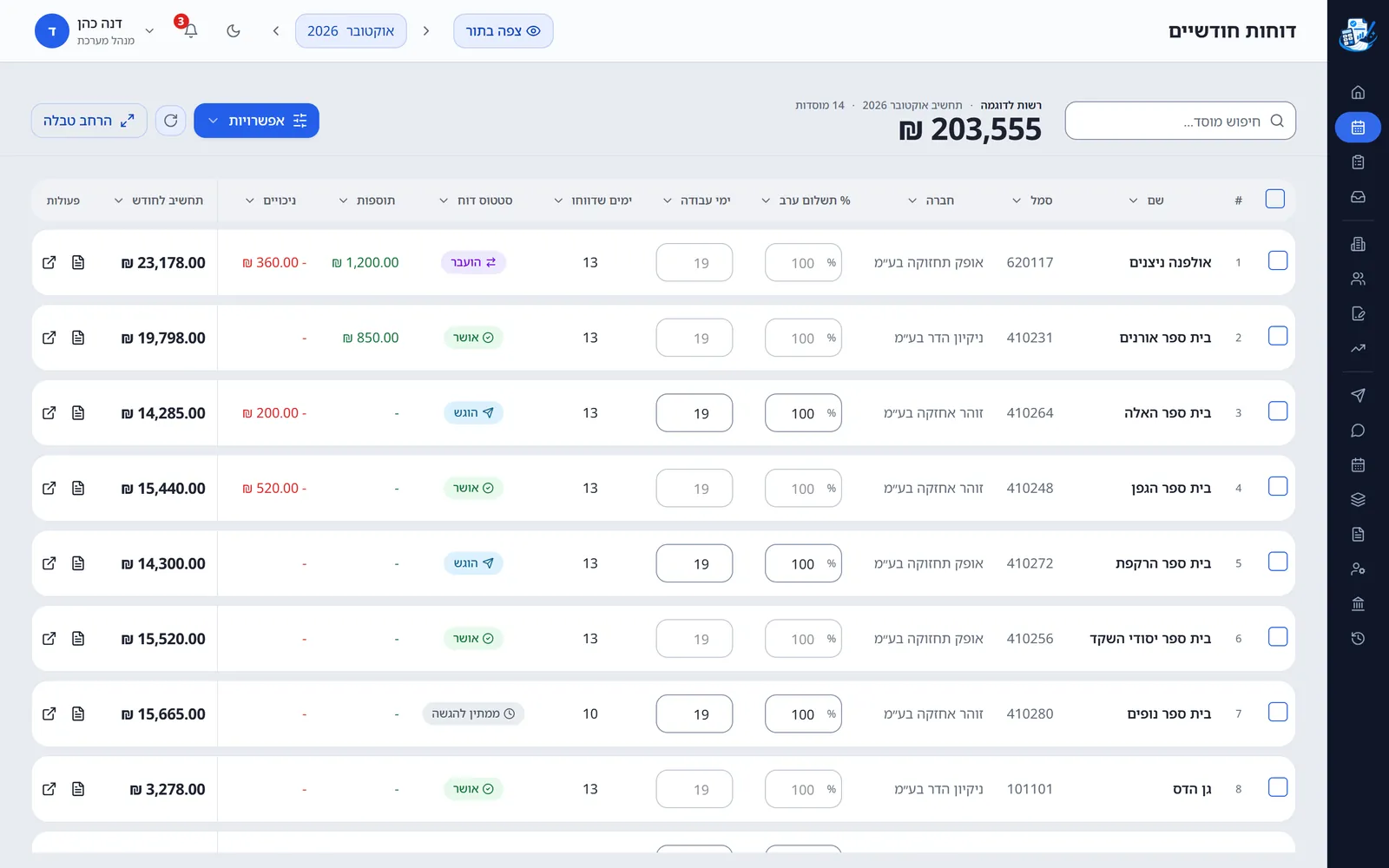Toggle the select-all header checkbox
This screenshot has width=1389, height=868.
1275,199
